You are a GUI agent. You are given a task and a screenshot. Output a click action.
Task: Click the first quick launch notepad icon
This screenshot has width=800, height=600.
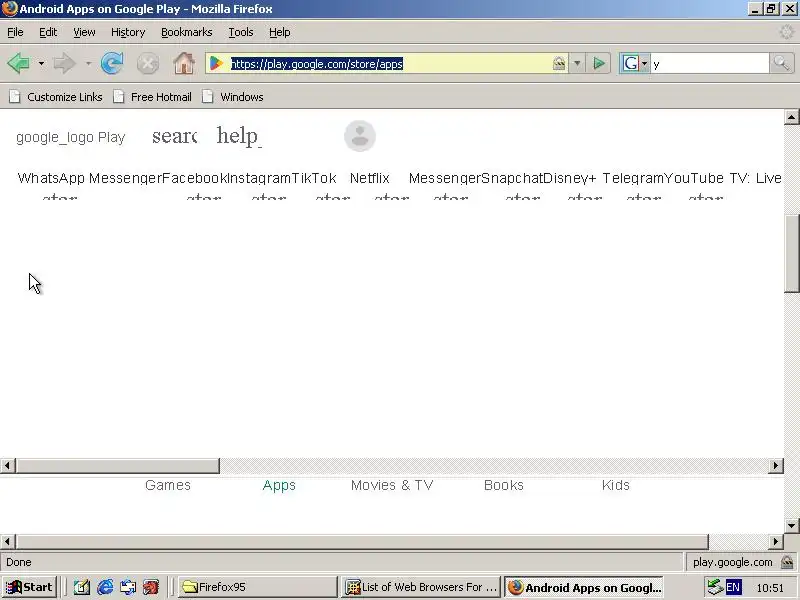coord(82,587)
